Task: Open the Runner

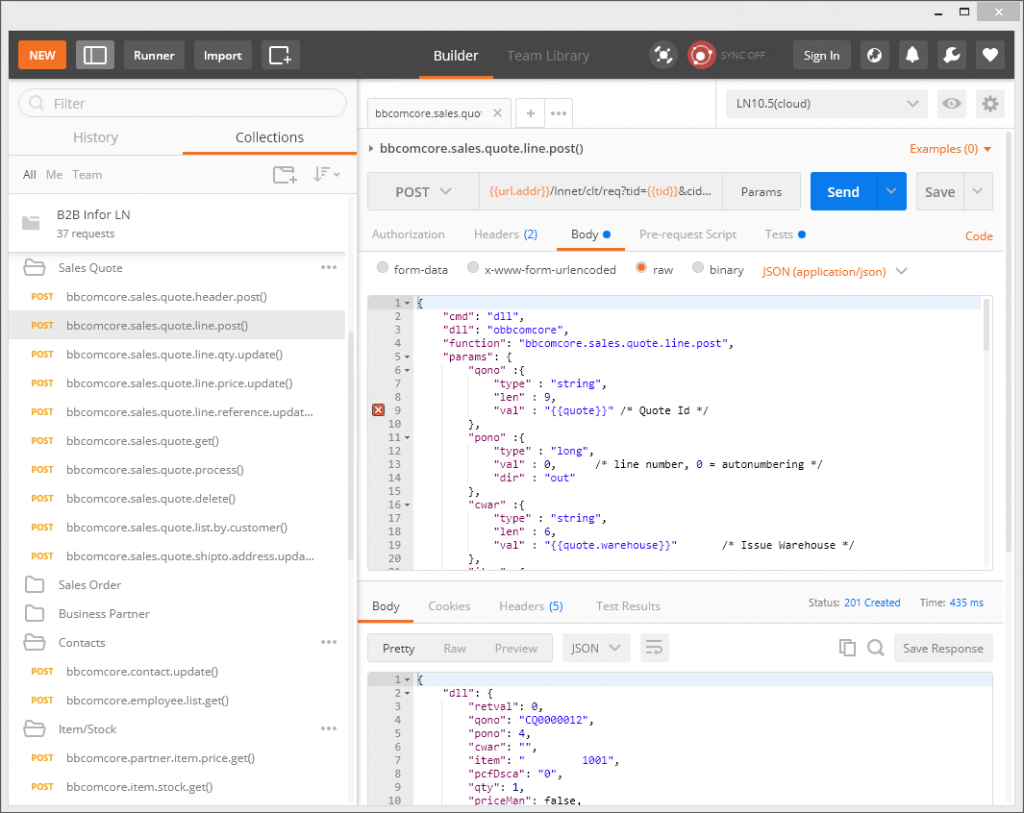Action: (154, 56)
